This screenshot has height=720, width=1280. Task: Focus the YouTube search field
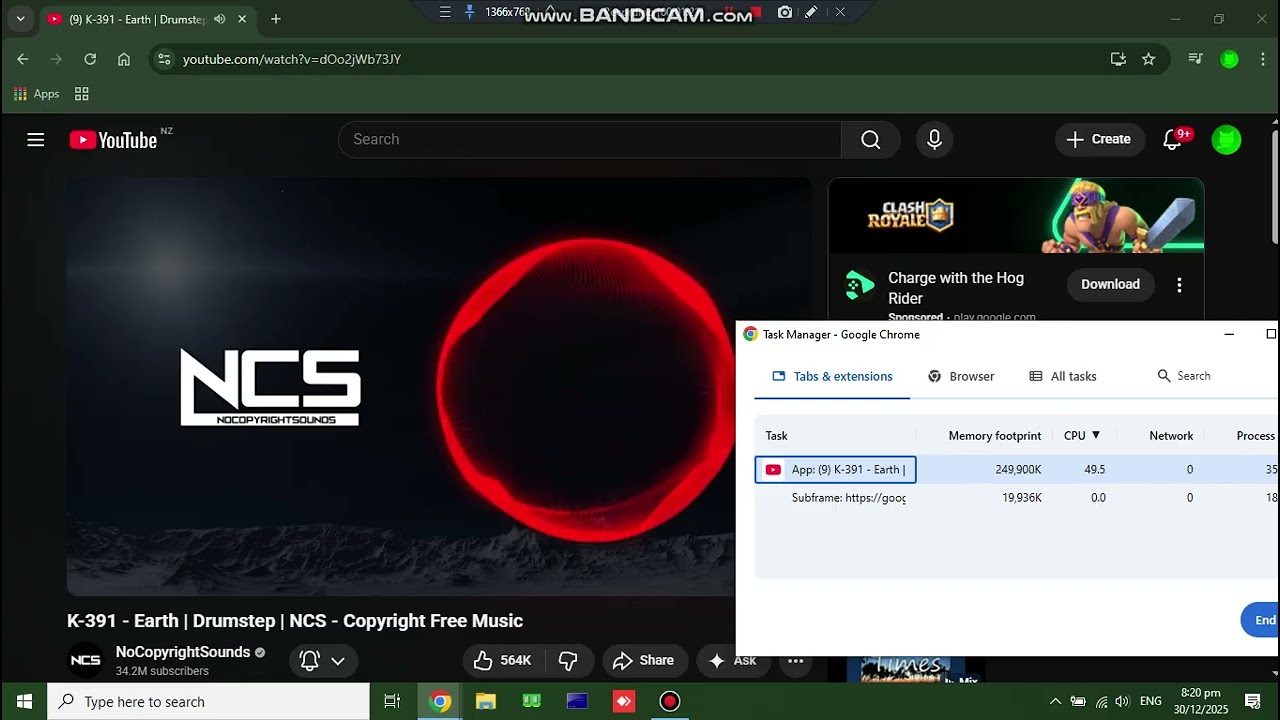tap(590, 140)
